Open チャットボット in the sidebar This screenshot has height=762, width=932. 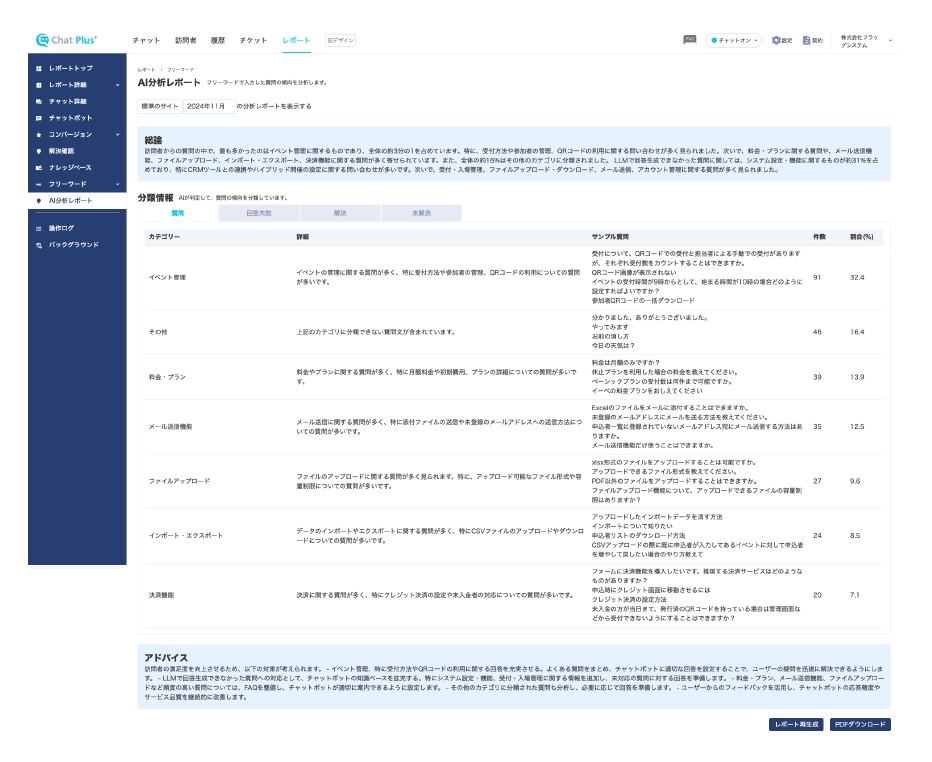70,118
